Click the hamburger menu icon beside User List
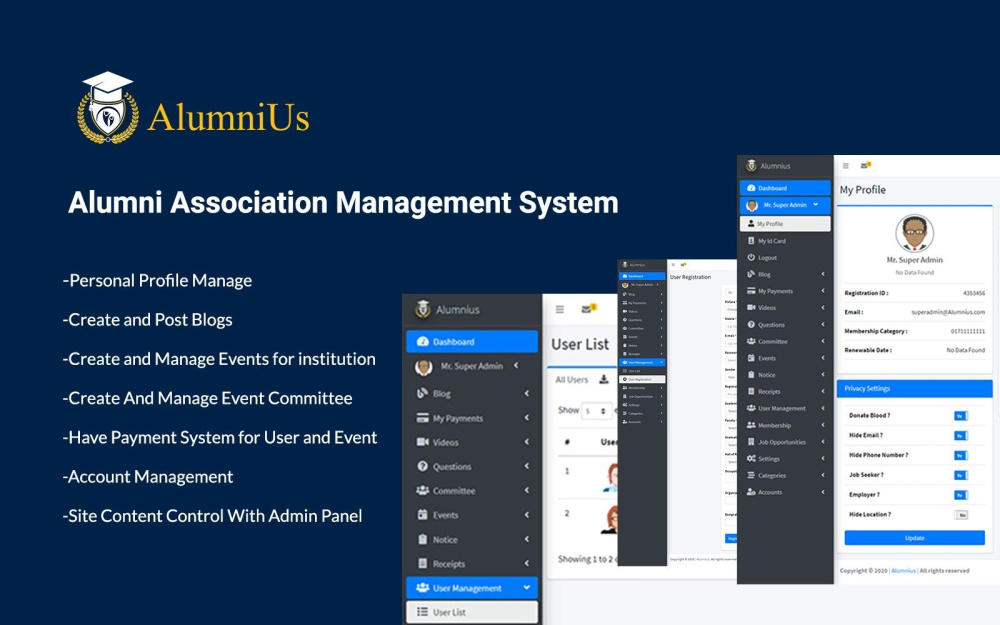This screenshot has height=625, width=1000. tap(560, 310)
